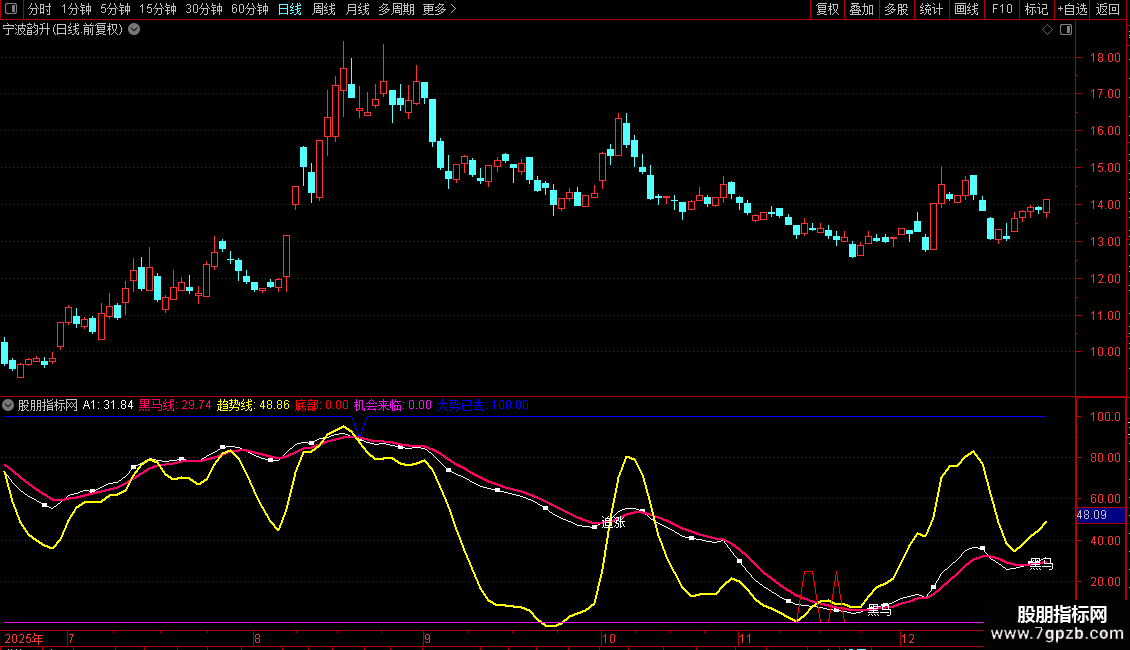Expand the 股朋指标网 indicator dropdown arrow

coord(9,405)
